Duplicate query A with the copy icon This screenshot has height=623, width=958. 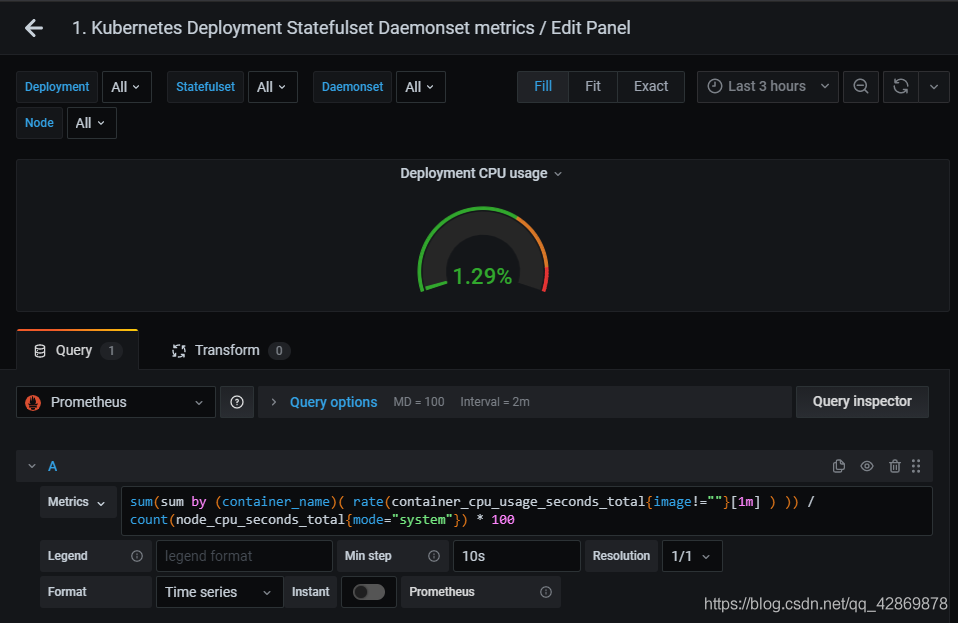coord(839,466)
